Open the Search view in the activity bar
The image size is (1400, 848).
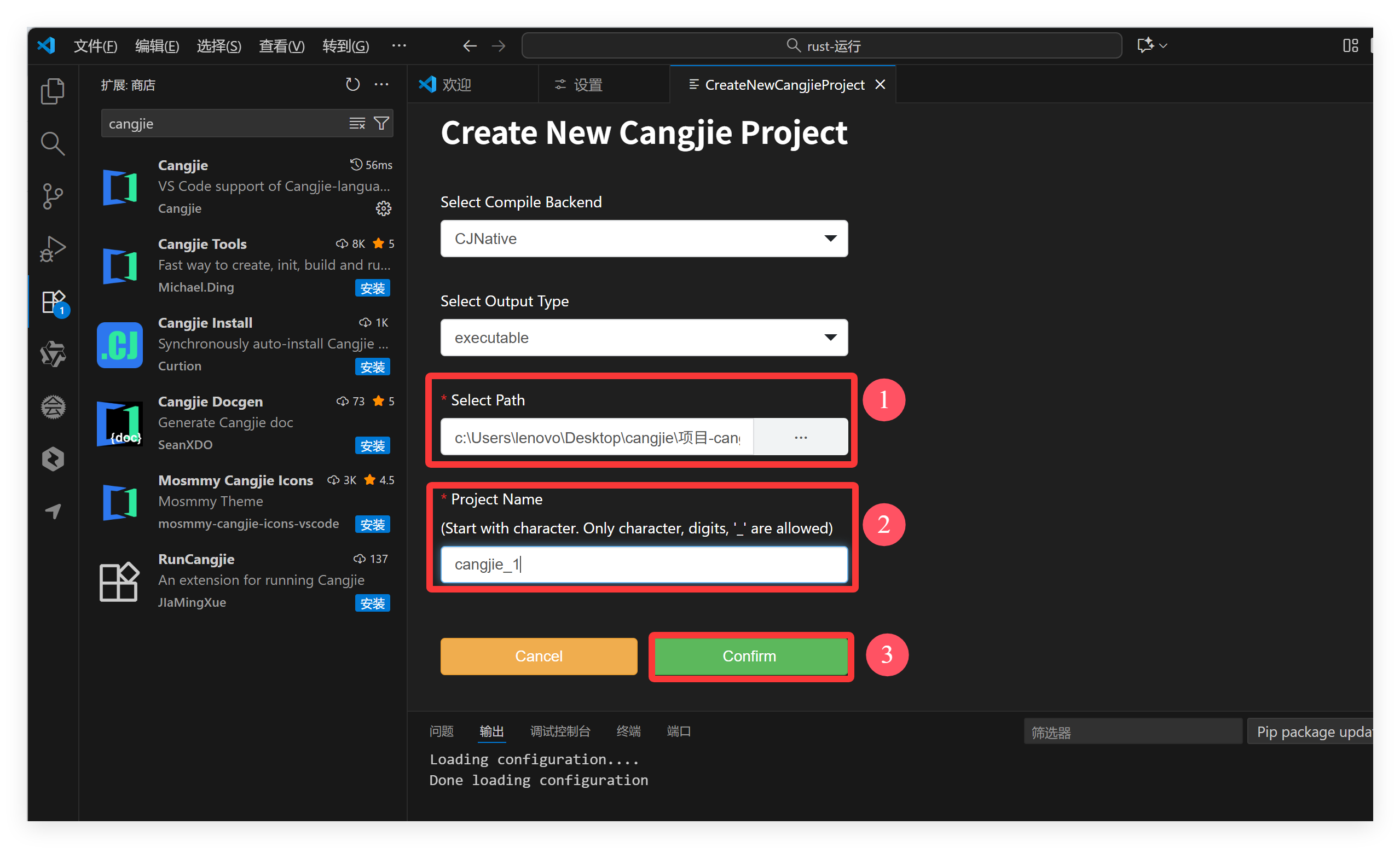(x=53, y=144)
